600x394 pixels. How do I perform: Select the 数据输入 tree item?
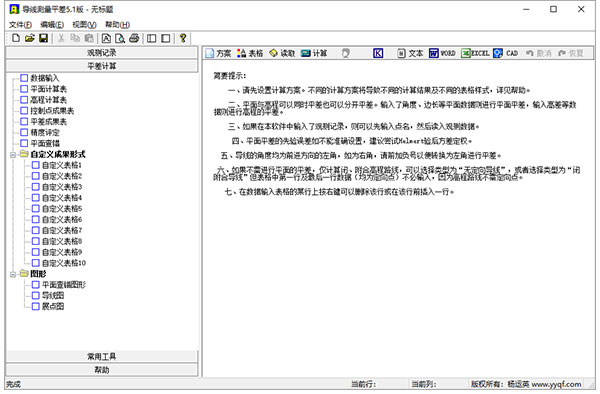coord(40,78)
